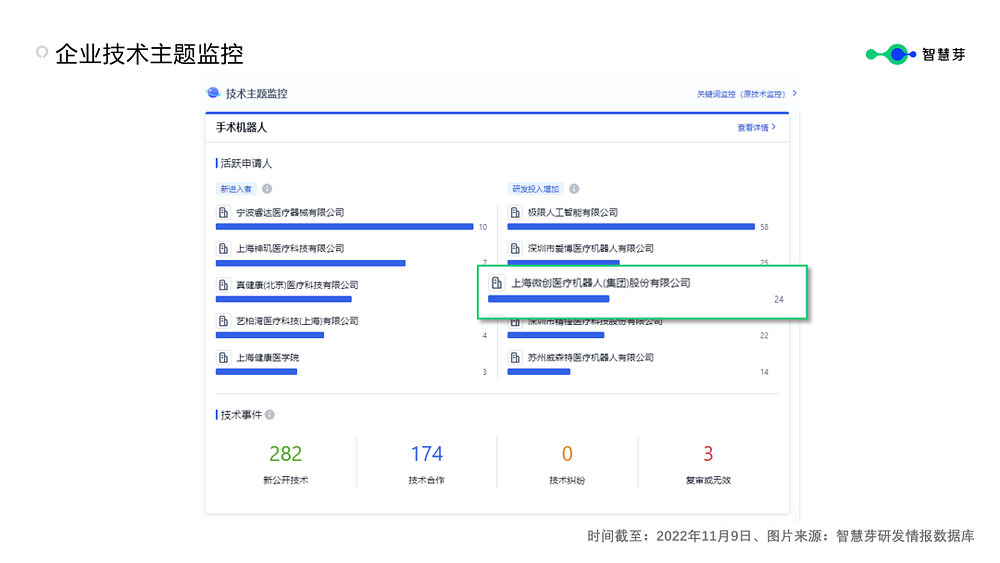
Task: Show info tooltip beside 研发投入增加
Action: click(574, 189)
